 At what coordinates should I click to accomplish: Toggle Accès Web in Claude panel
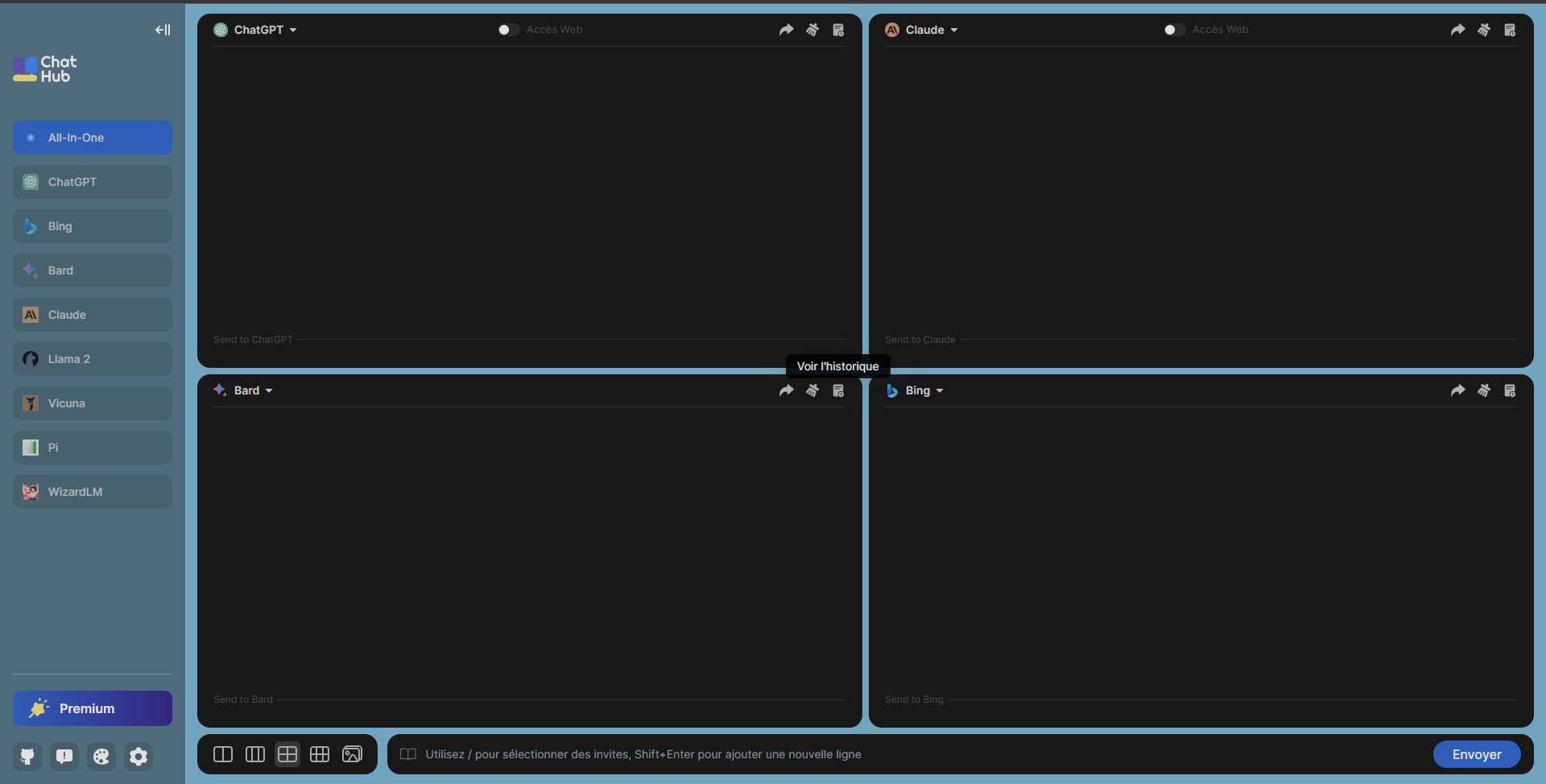(x=1174, y=30)
